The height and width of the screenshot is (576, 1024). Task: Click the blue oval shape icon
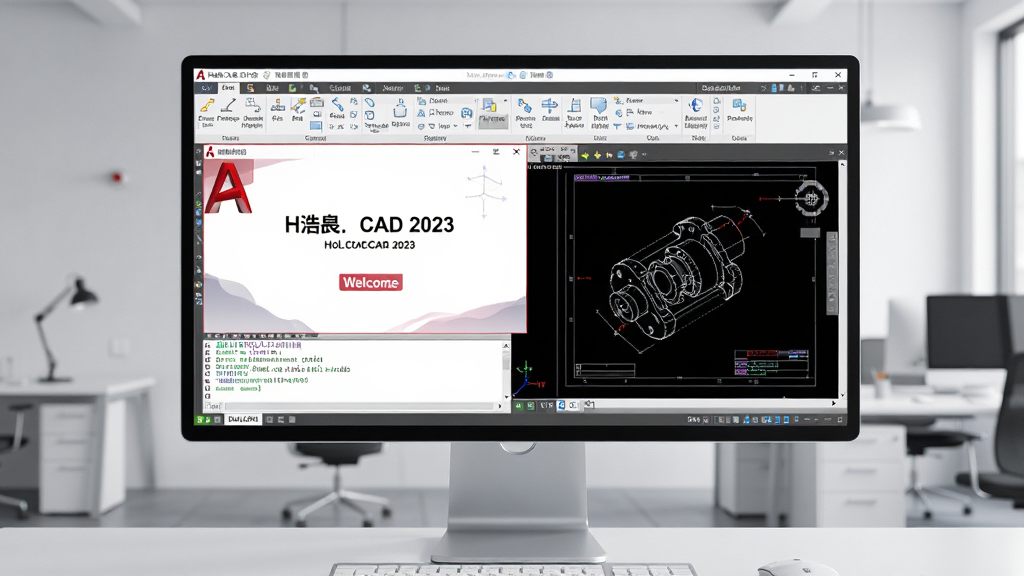point(370,103)
